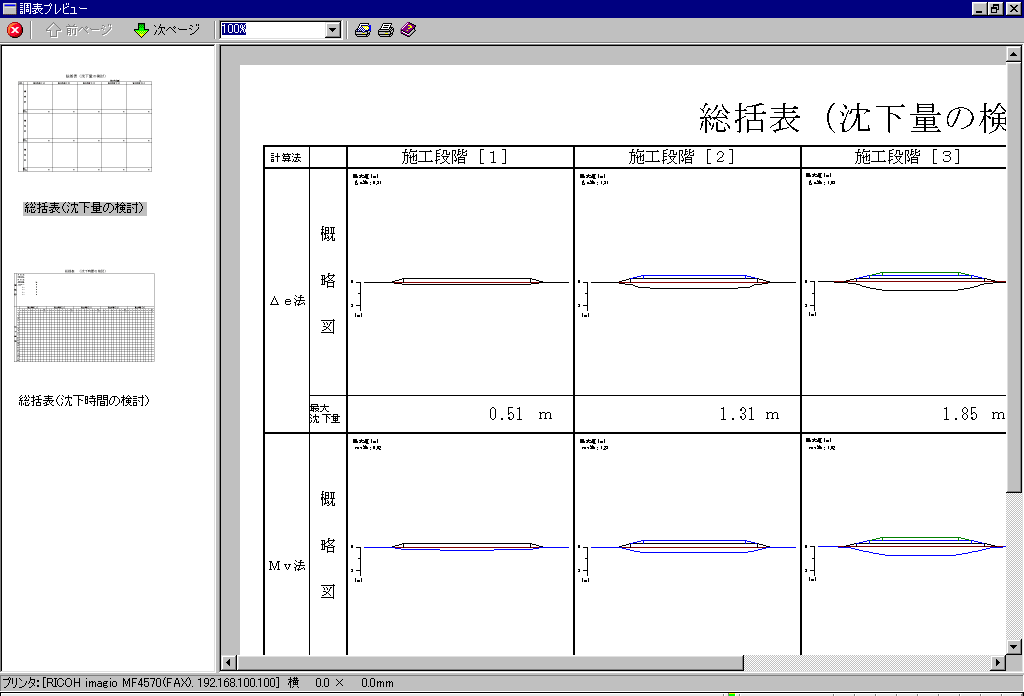1024x696 pixels.
Task: Click the horizontal scrollbar left arrow
Action: coord(228,663)
